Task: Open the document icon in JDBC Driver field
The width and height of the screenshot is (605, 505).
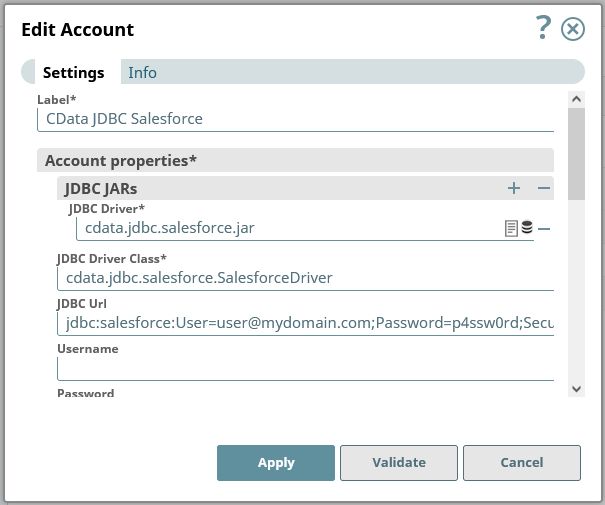Action: 511,228
